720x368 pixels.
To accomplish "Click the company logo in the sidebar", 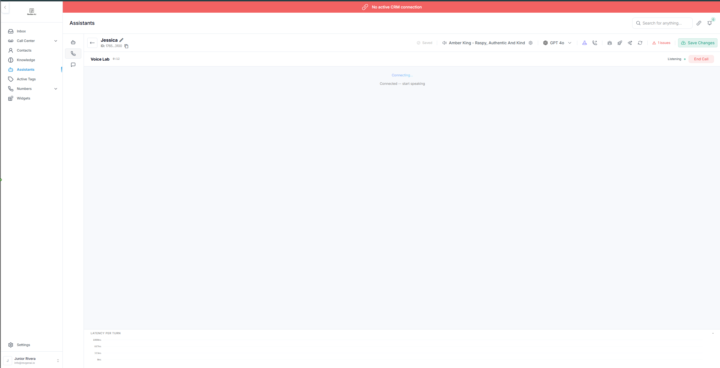I will pyautogui.click(x=31, y=11).
